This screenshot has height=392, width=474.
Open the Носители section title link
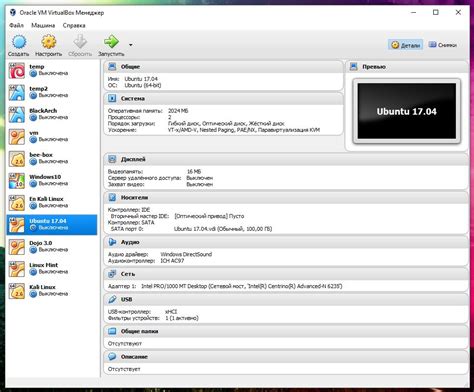coord(134,197)
